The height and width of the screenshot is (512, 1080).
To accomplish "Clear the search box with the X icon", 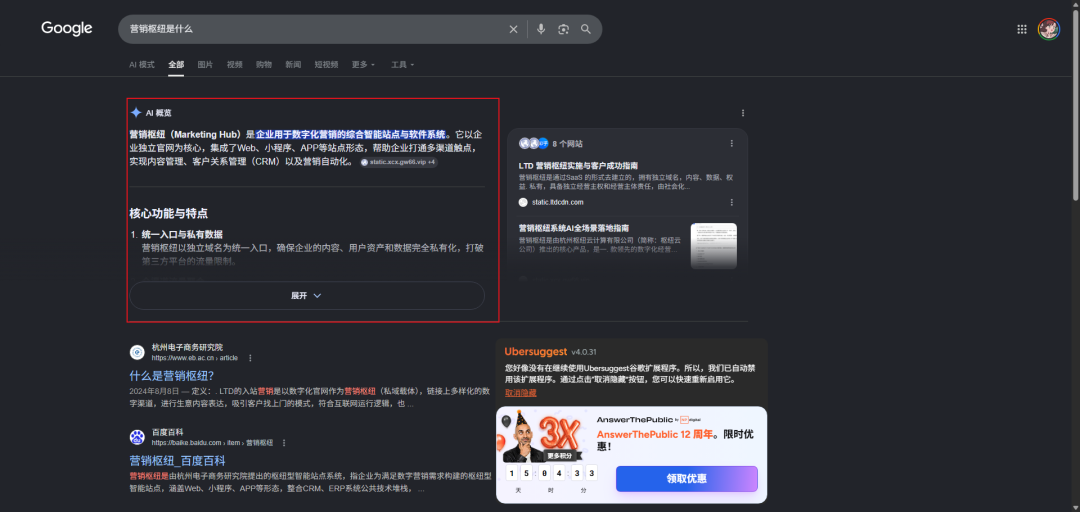I will point(513,29).
